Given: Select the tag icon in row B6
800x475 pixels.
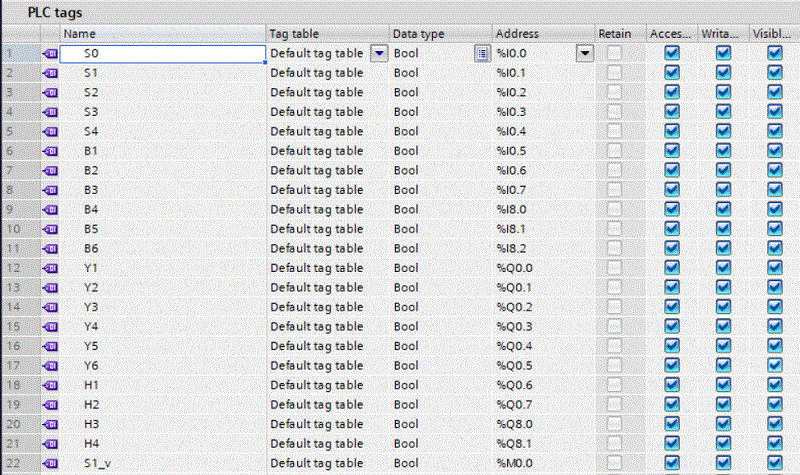Looking at the screenshot, I should click(x=50, y=248).
